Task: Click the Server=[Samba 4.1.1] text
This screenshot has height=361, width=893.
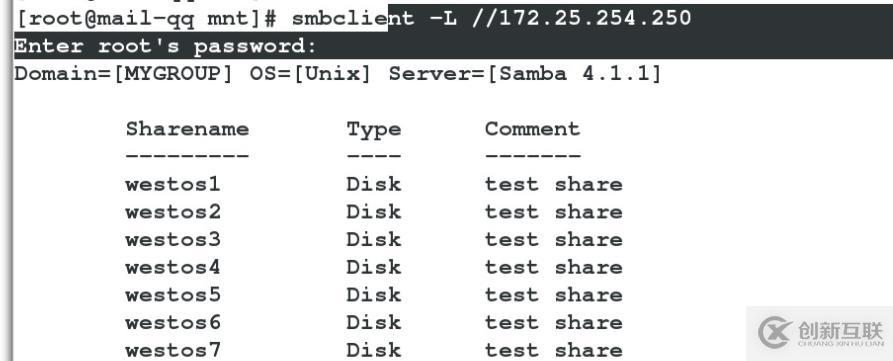Action: pyautogui.click(x=525, y=74)
